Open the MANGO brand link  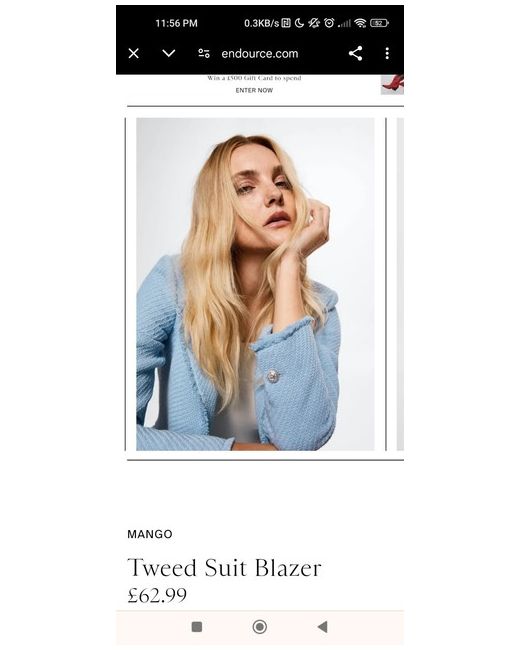(x=150, y=534)
